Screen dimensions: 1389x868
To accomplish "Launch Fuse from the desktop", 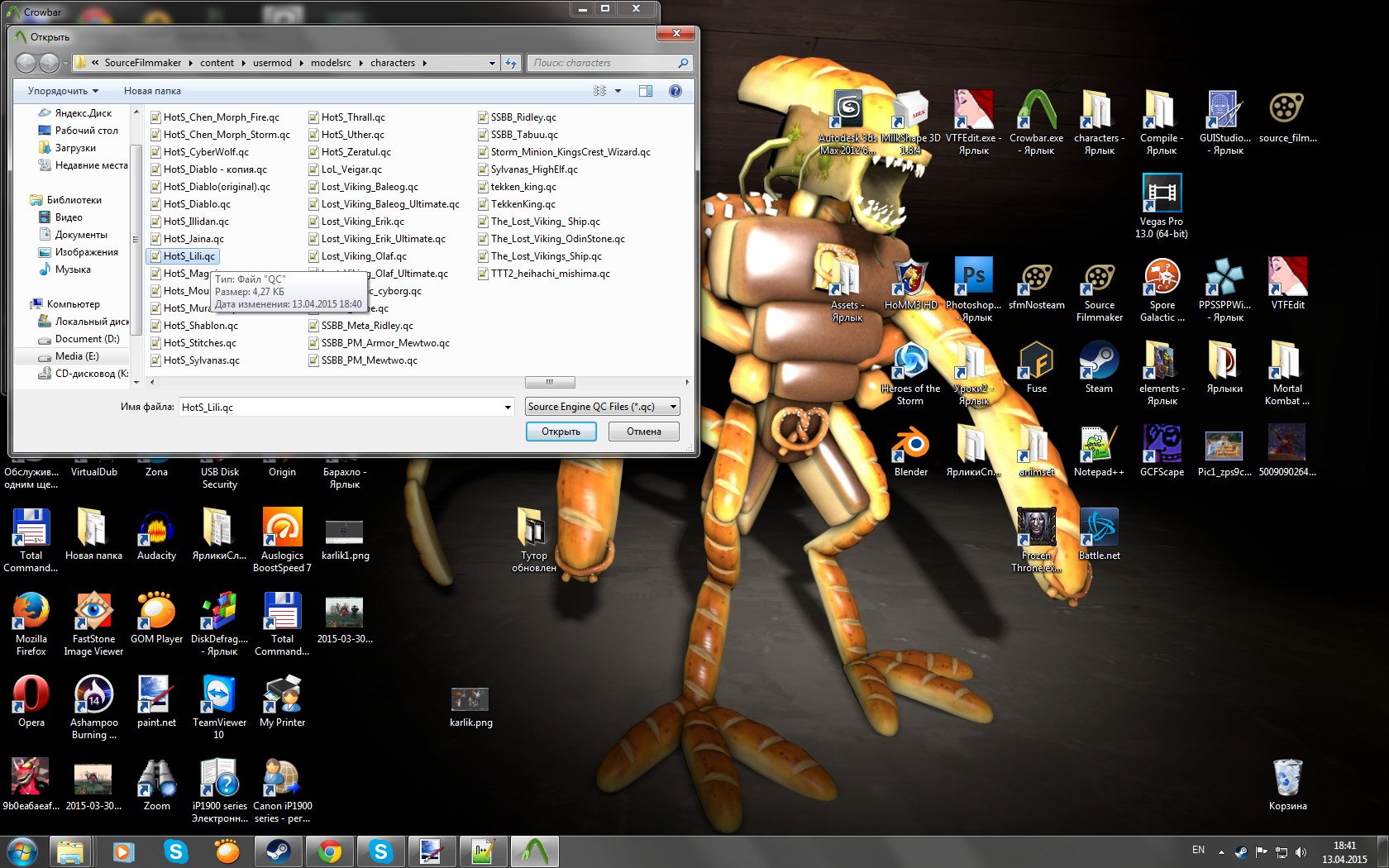I will coord(1037,367).
